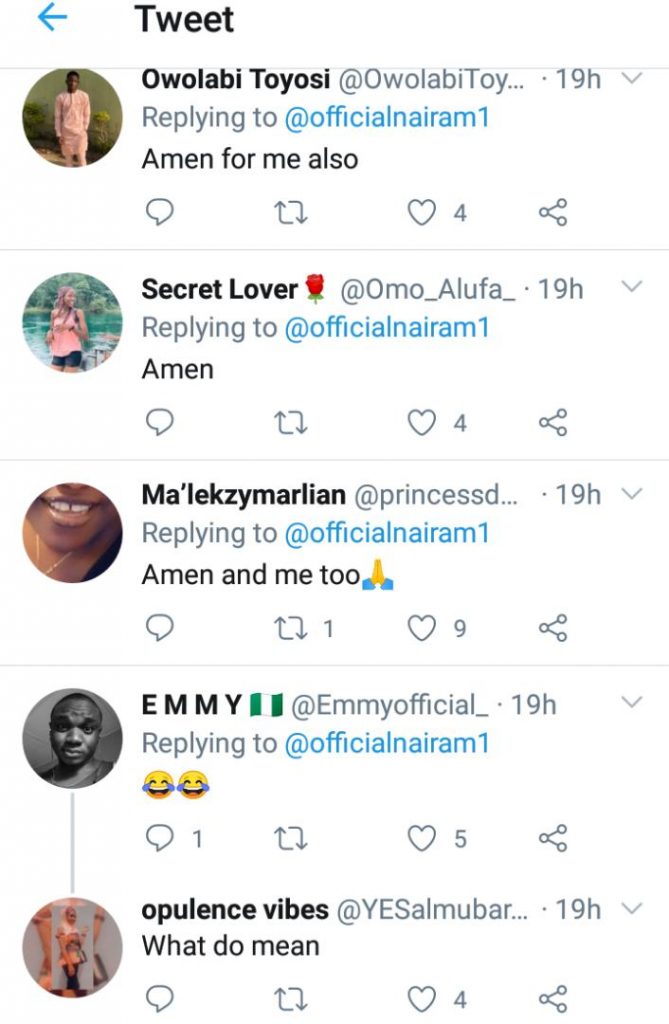The image size is (669, 1024).
Task: Open the chevron menu on EMMY's tweet
Action: pos(631,703)
